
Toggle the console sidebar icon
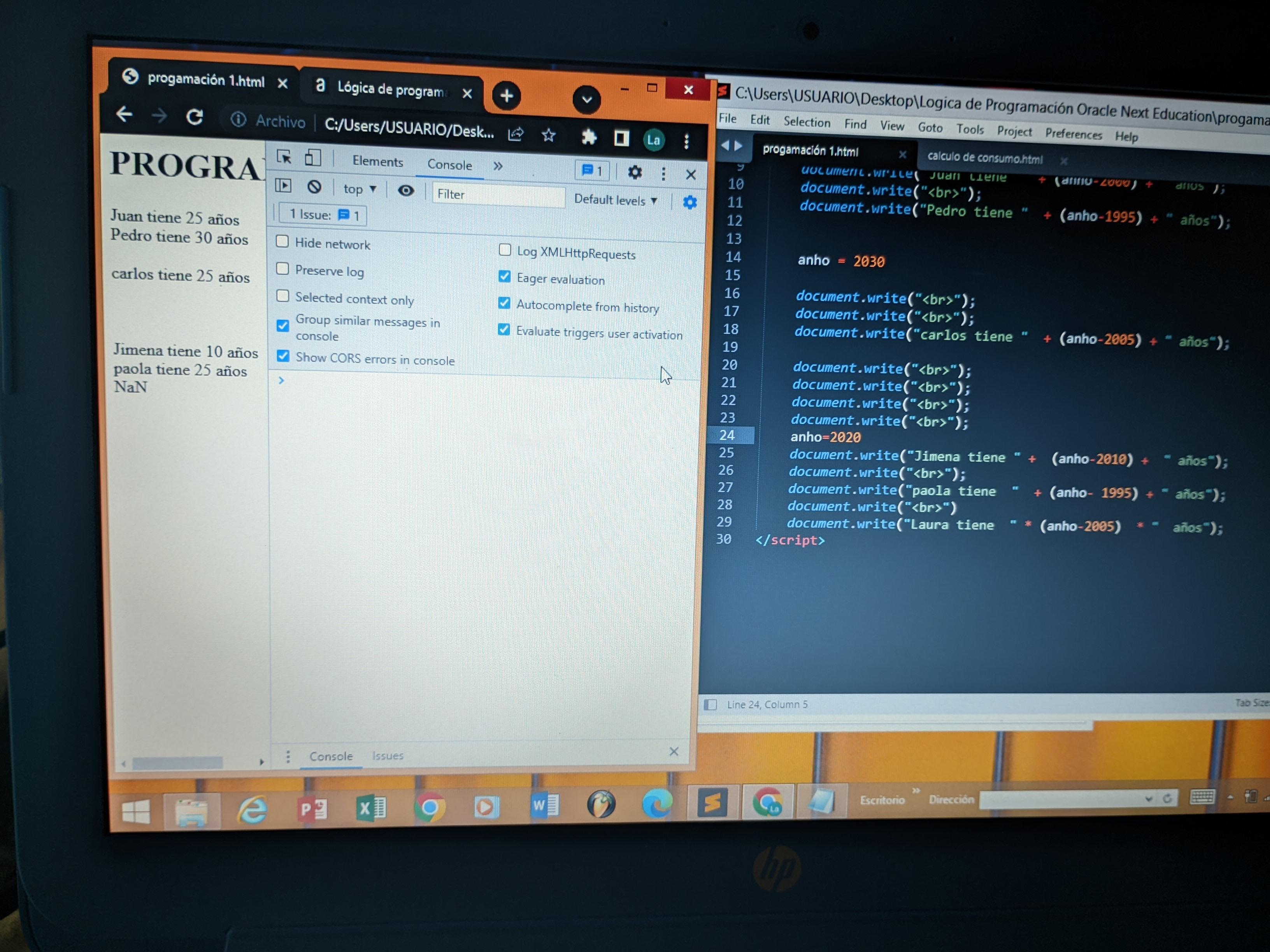coord(283,185)
